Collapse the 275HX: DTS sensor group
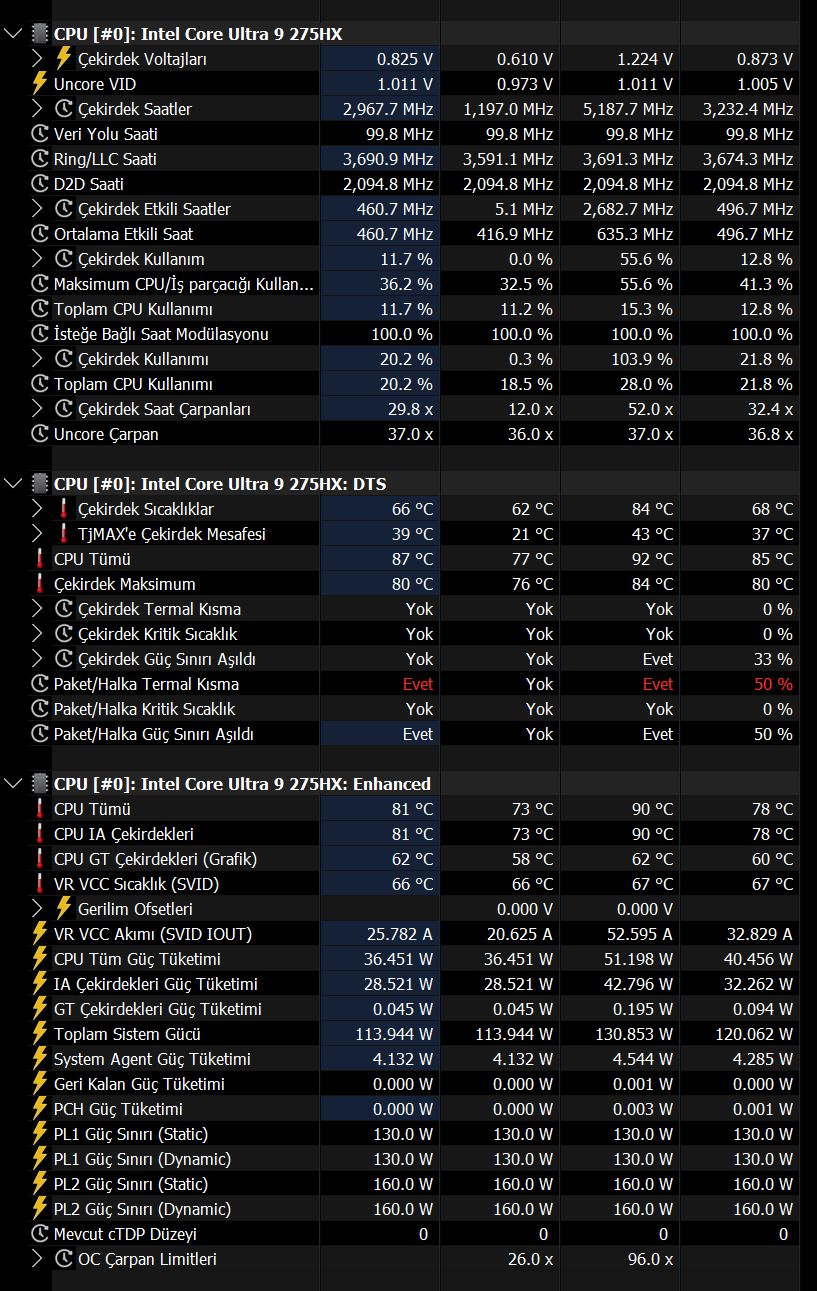The width and height of the screenshot is (817, 1291). pyautogui.click(x=12, y=484)
